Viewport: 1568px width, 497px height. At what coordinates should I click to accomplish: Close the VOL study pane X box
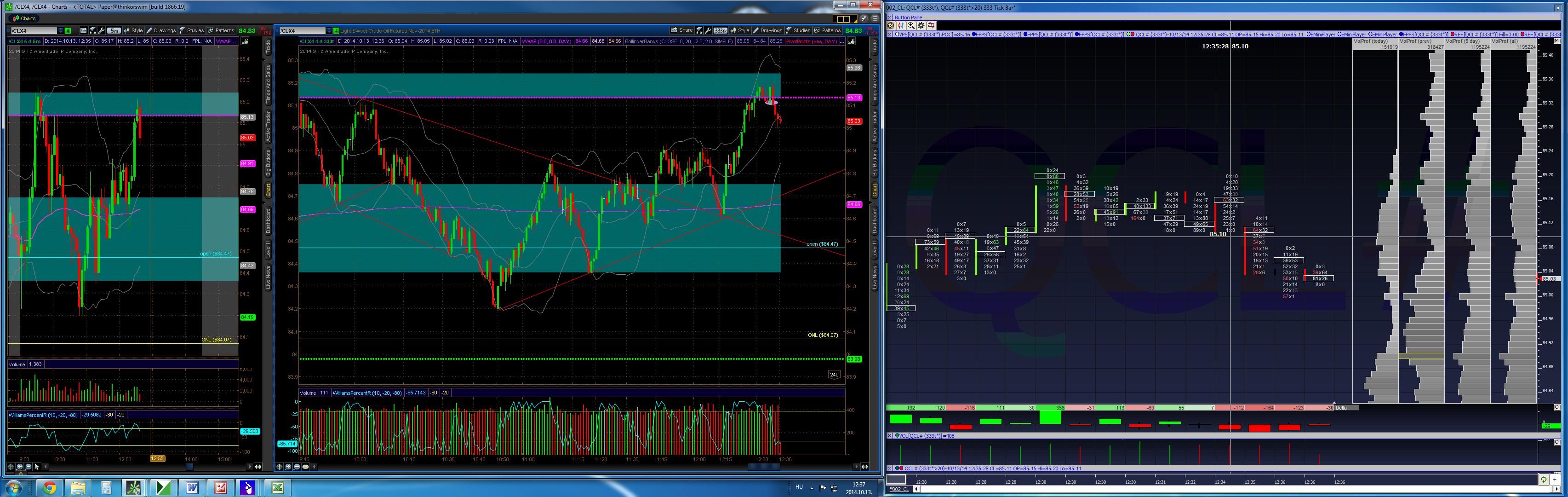[890, 435]
